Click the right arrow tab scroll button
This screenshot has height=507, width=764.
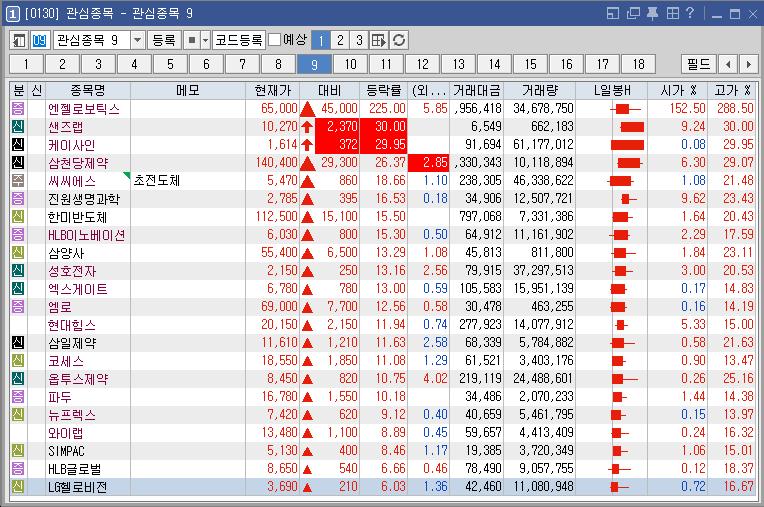pos(748,64)
